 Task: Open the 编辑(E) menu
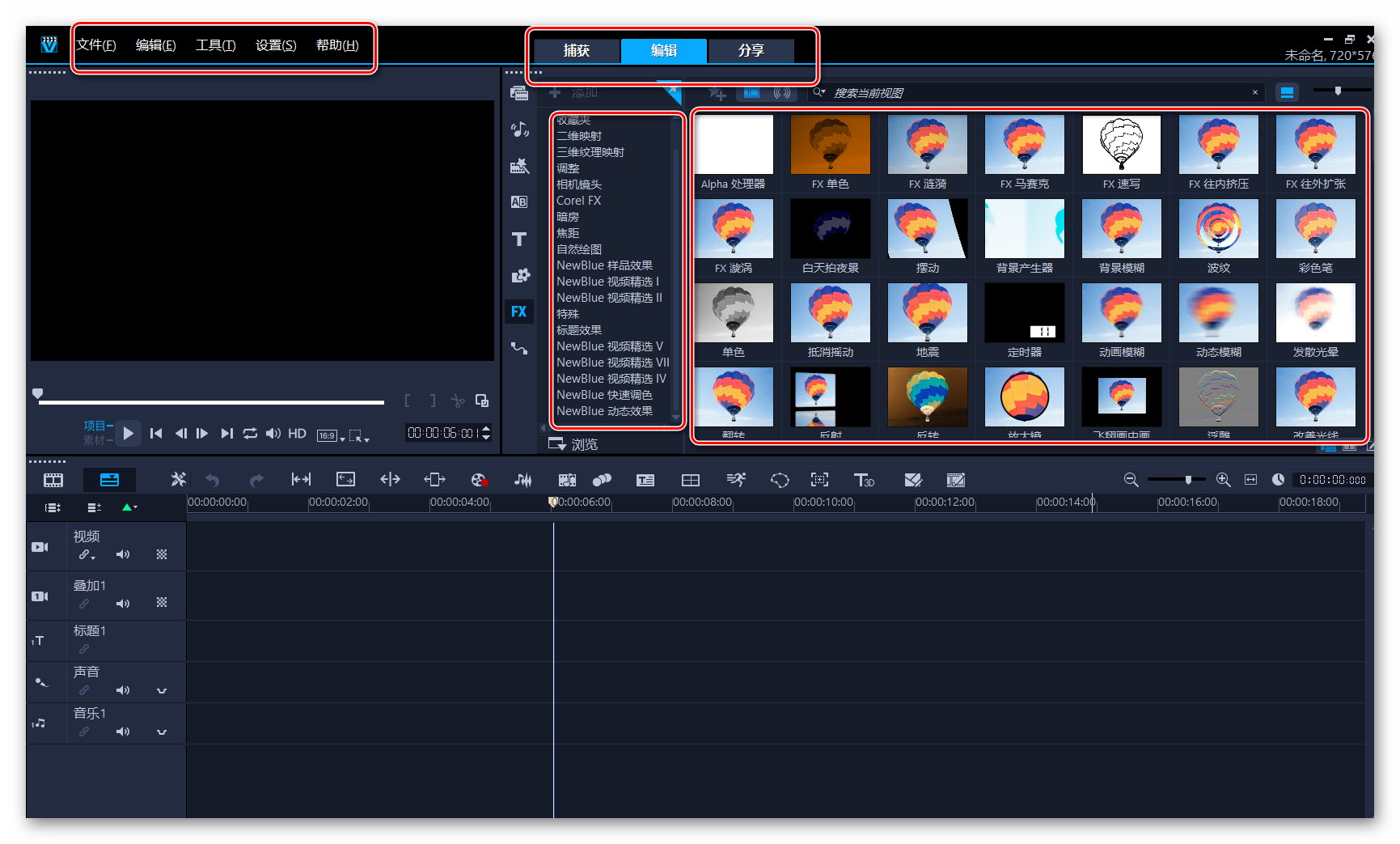pos(155,45)
